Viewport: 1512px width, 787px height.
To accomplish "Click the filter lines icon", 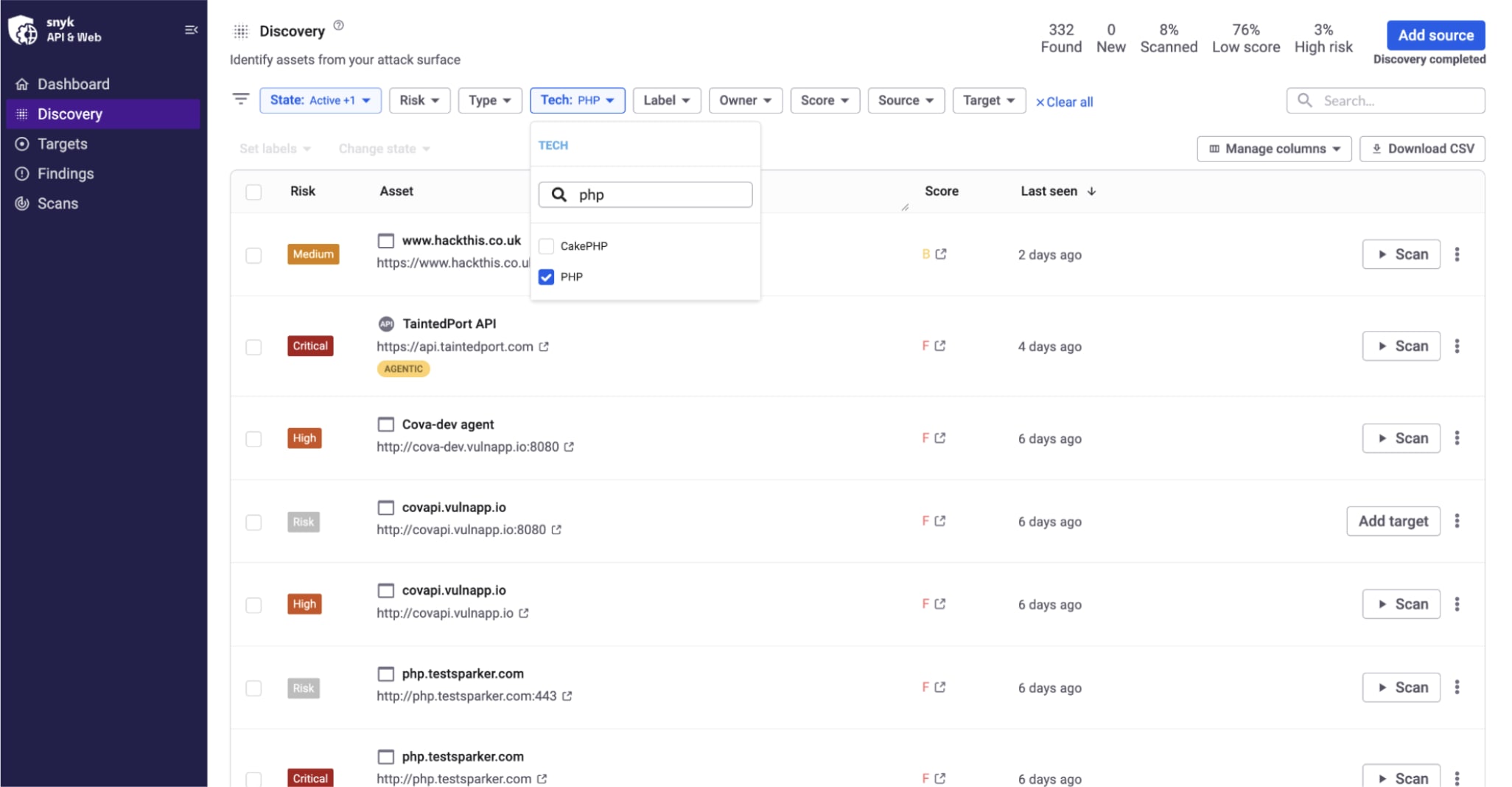I will tap(241, 99).
